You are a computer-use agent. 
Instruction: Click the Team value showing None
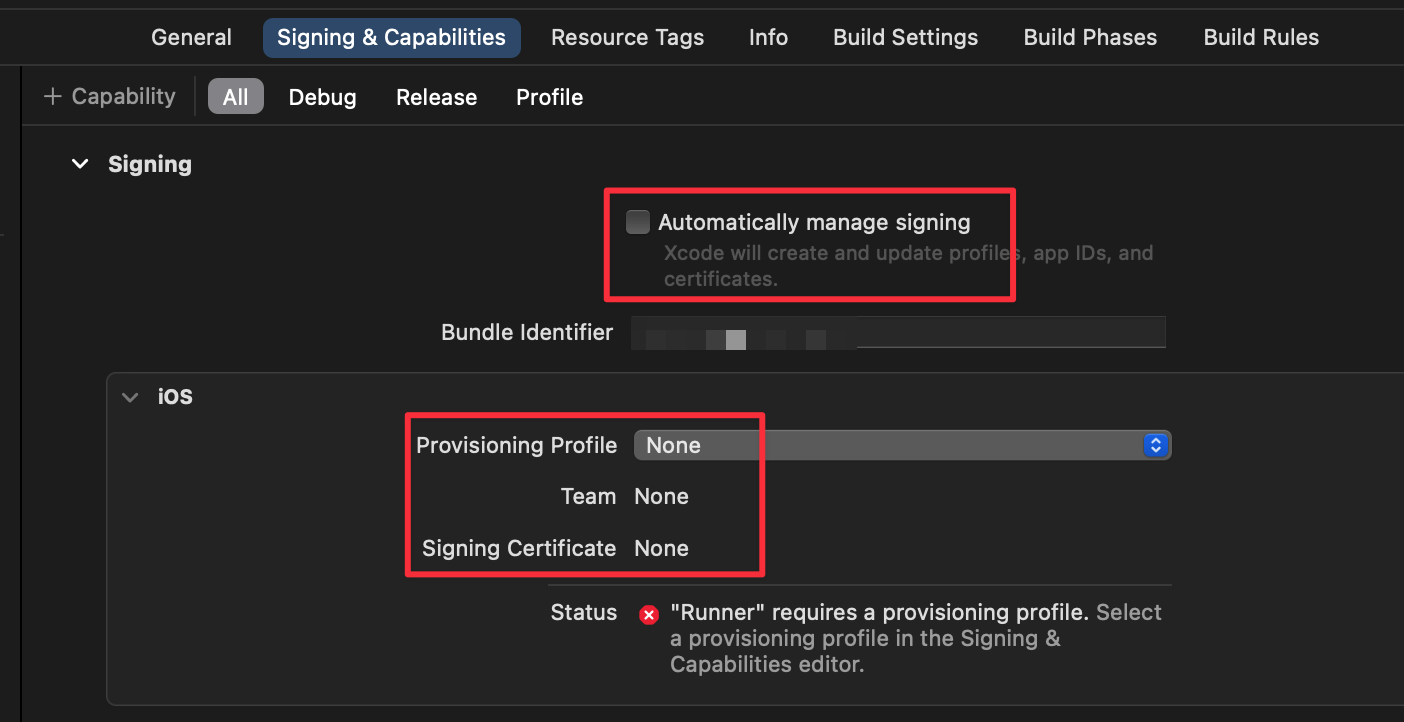661,497
